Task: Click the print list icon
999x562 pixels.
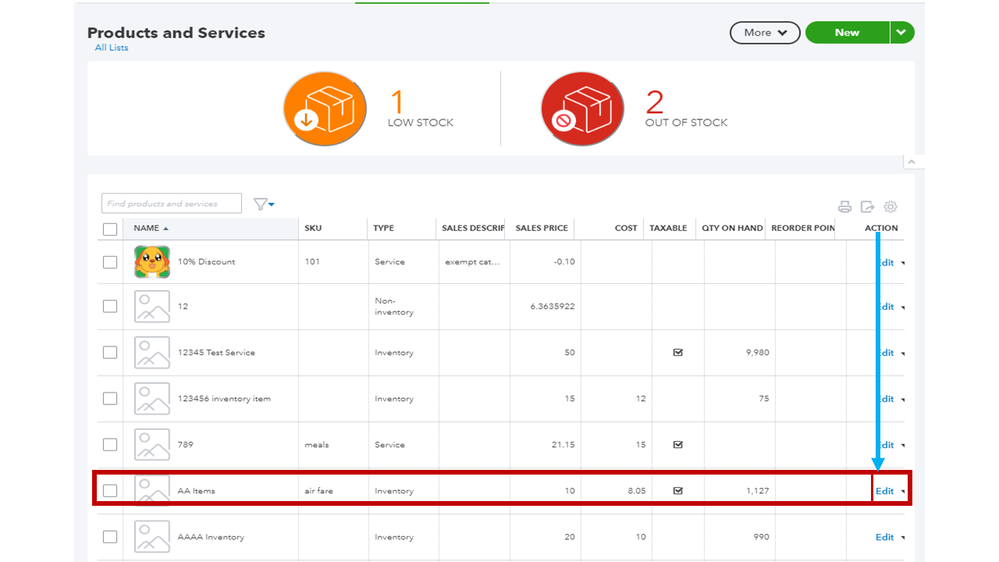Action: pos(845,207)
